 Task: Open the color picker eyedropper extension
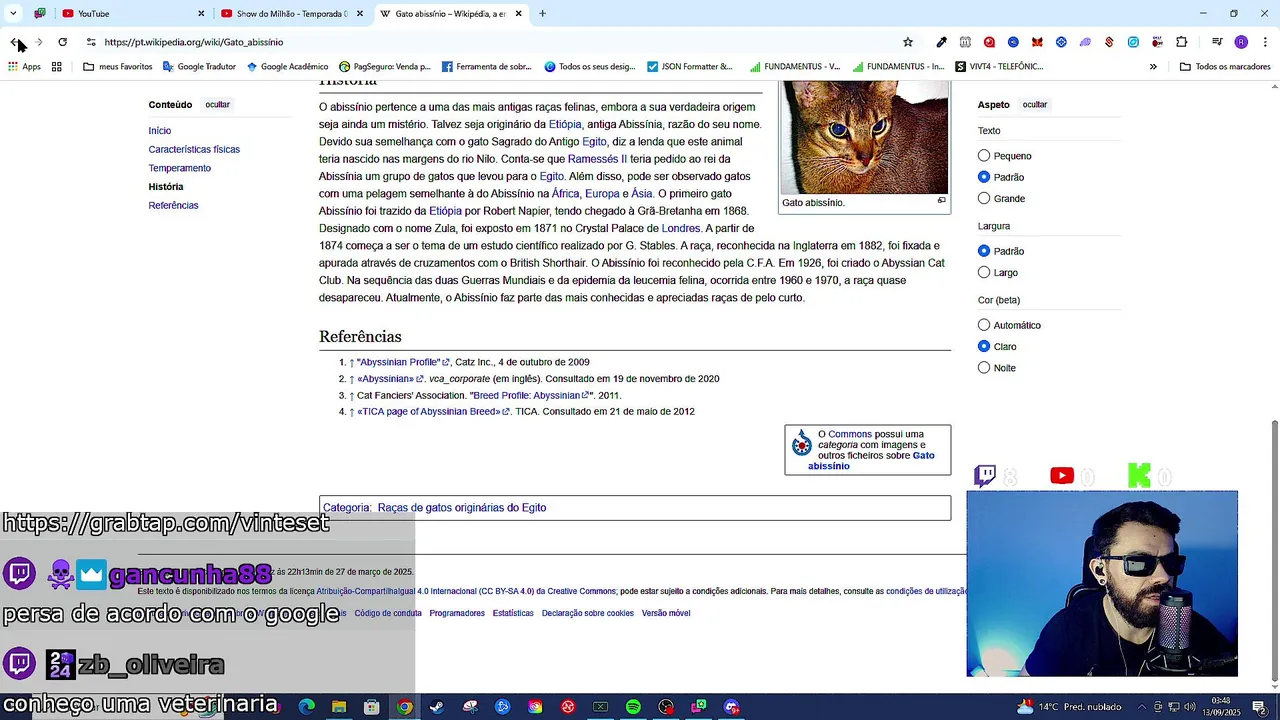(x=941, y=42)
